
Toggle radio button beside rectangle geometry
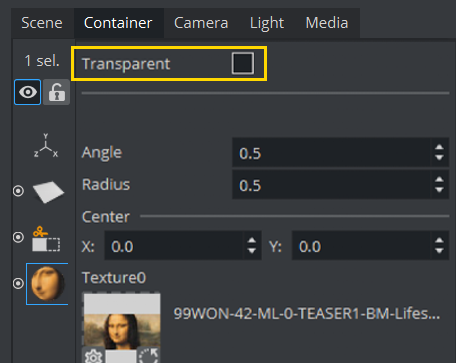pos(18,191)
